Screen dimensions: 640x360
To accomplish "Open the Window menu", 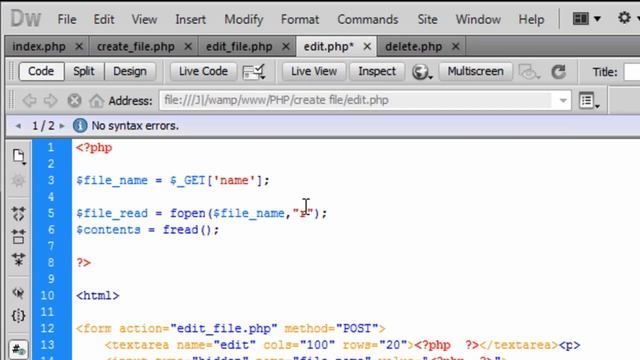I will tap(478, 19).
